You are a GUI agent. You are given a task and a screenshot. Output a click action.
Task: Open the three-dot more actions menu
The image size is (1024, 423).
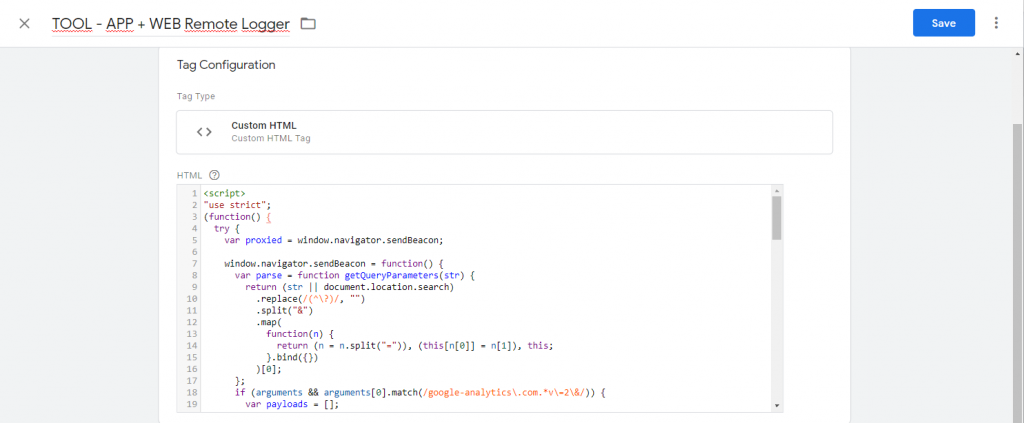click(x=996, y=23)
